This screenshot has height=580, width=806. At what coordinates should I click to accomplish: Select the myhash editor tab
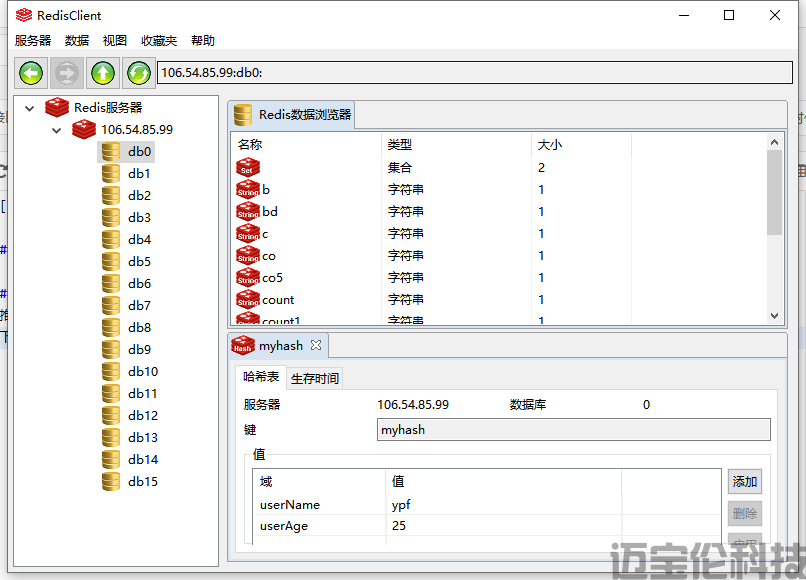pyautogui.click(x=278, y=346)
